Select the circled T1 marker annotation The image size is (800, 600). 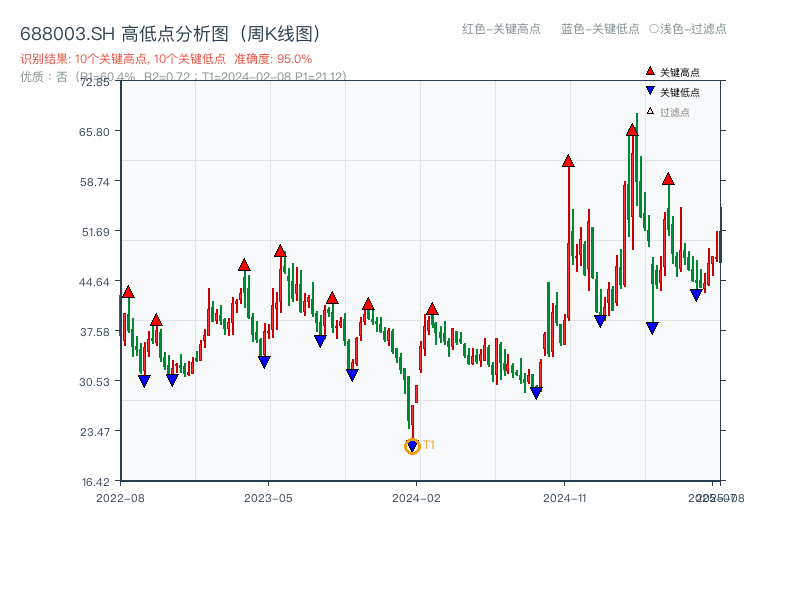pos(411,446)
